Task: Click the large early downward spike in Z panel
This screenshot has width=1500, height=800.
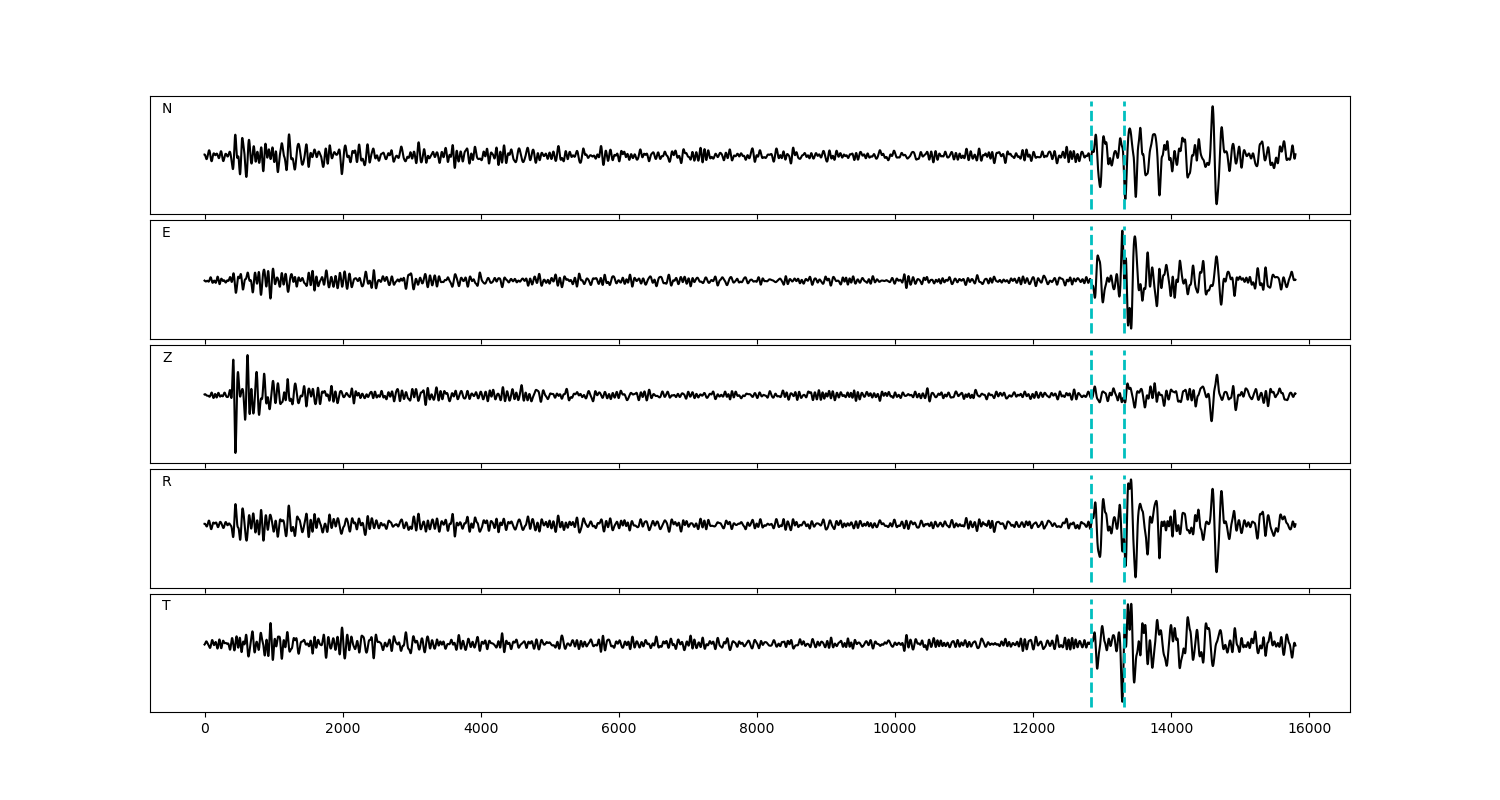Action: (x=235, y=448)
